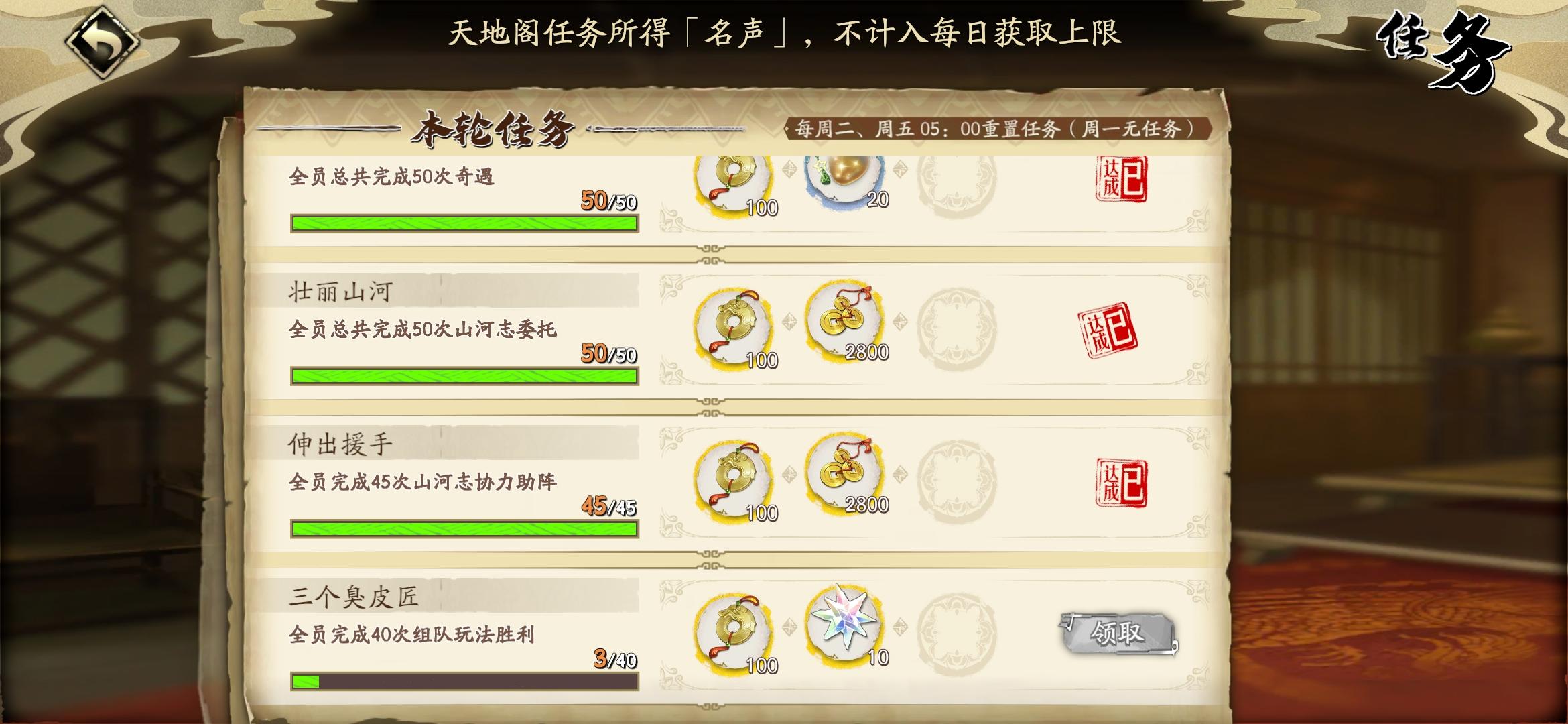Tap the 已达成 stamp for the 奇遇 task
Viewport: 1568px width, 724px height.
point(1122,178)
